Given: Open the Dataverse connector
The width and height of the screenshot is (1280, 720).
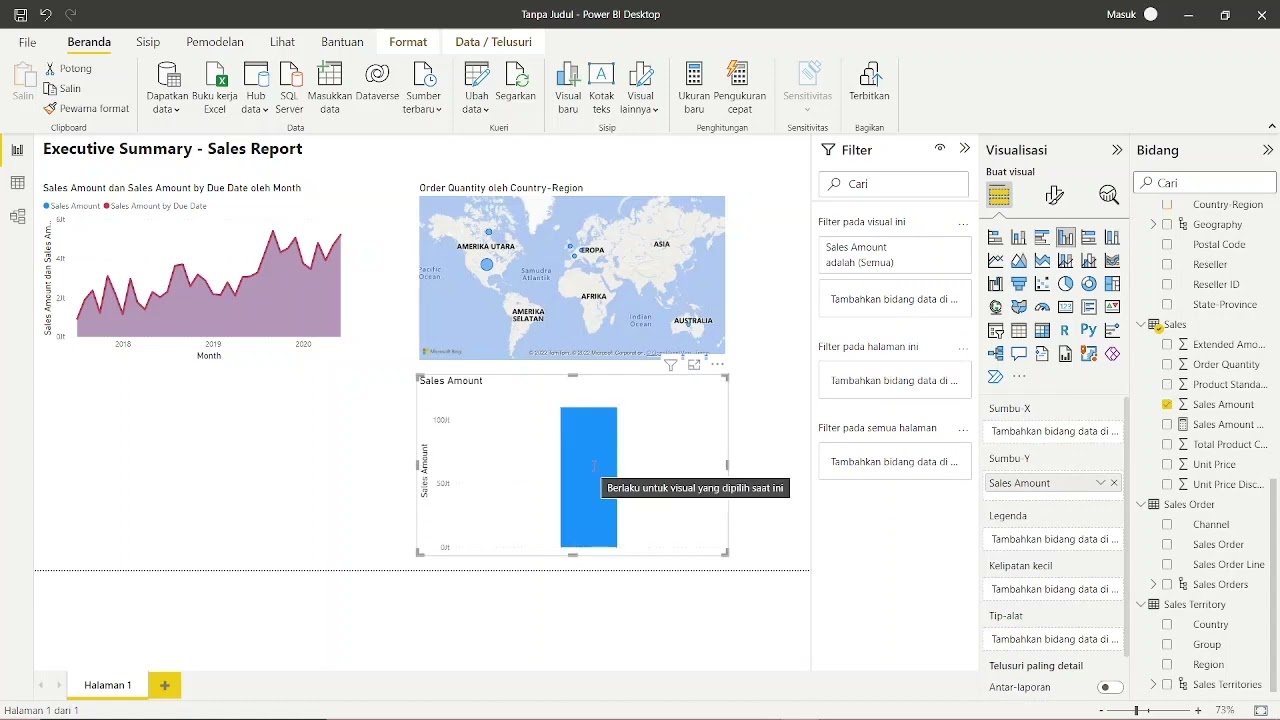Looking at the screenshot, I should (x=377, y=82).
